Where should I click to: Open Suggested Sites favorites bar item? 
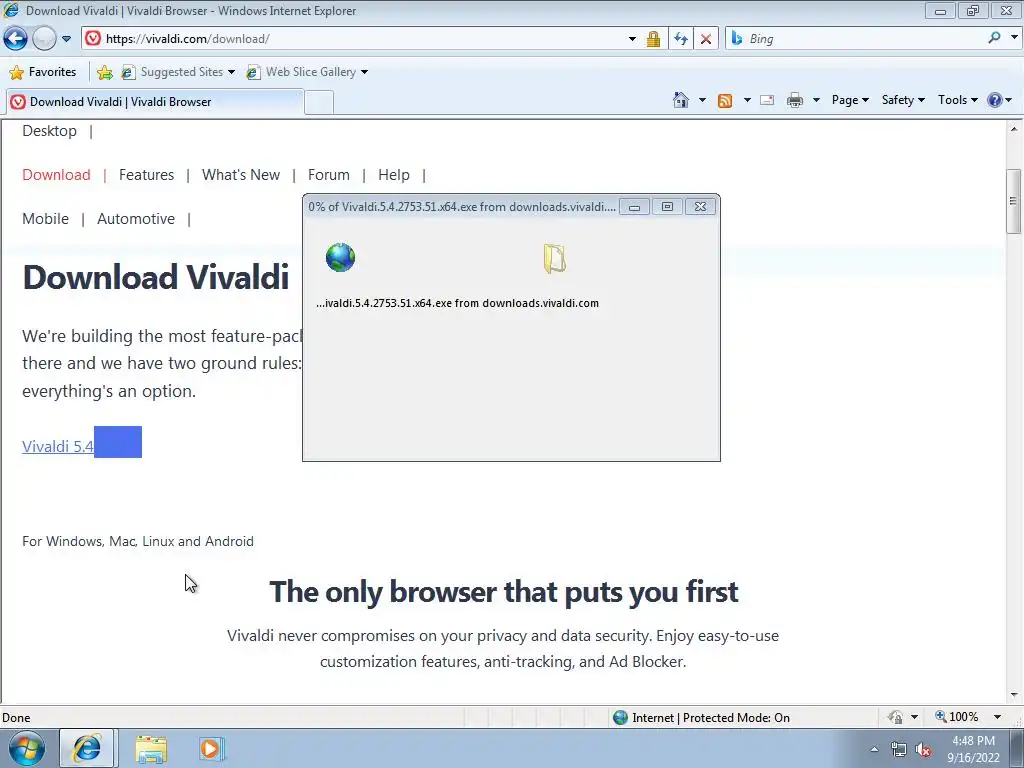pos(178,72)
